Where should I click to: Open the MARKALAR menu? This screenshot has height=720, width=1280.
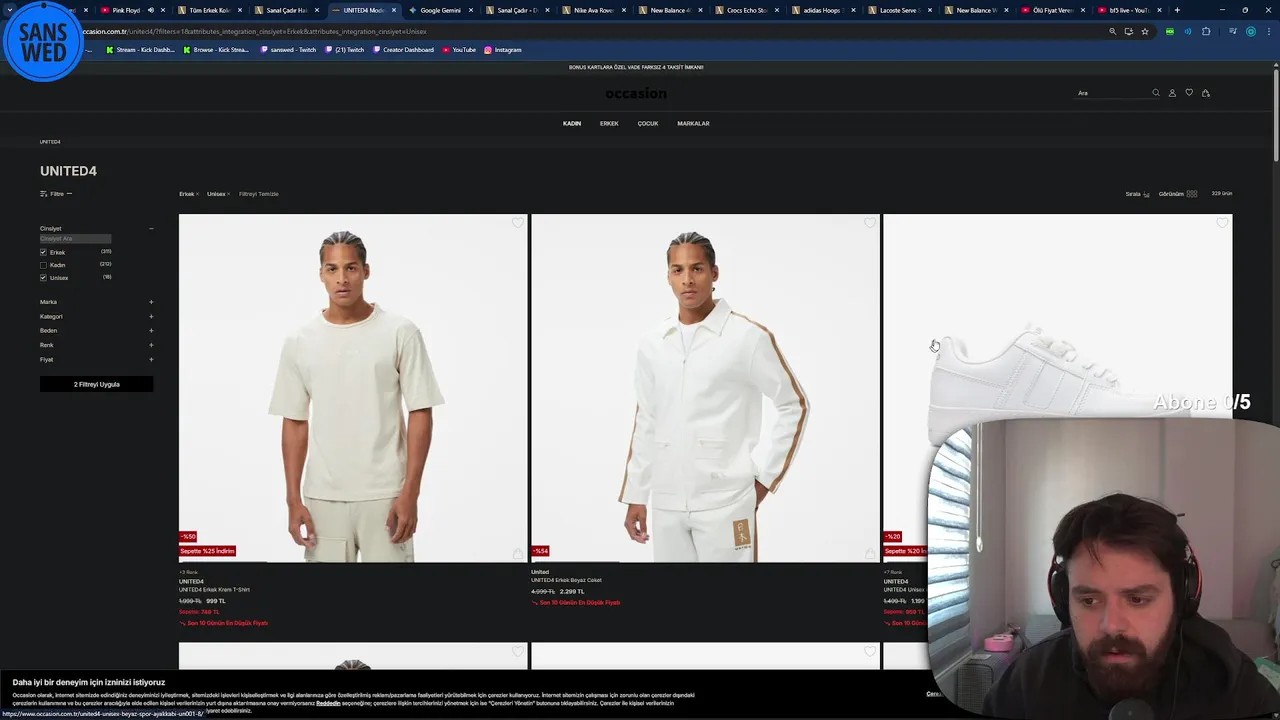pos(693,124)
